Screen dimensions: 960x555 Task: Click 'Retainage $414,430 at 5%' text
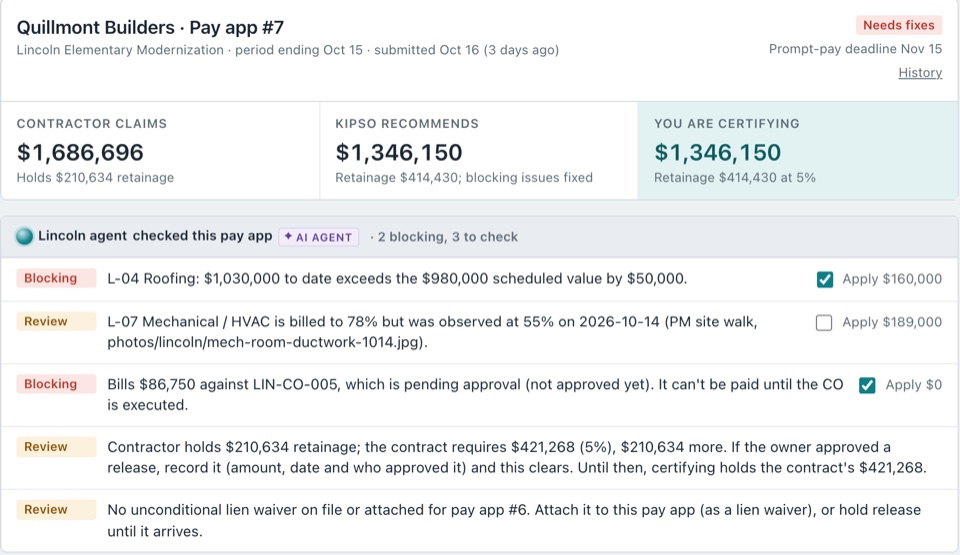pyautogui.click(x=735, y=178)
